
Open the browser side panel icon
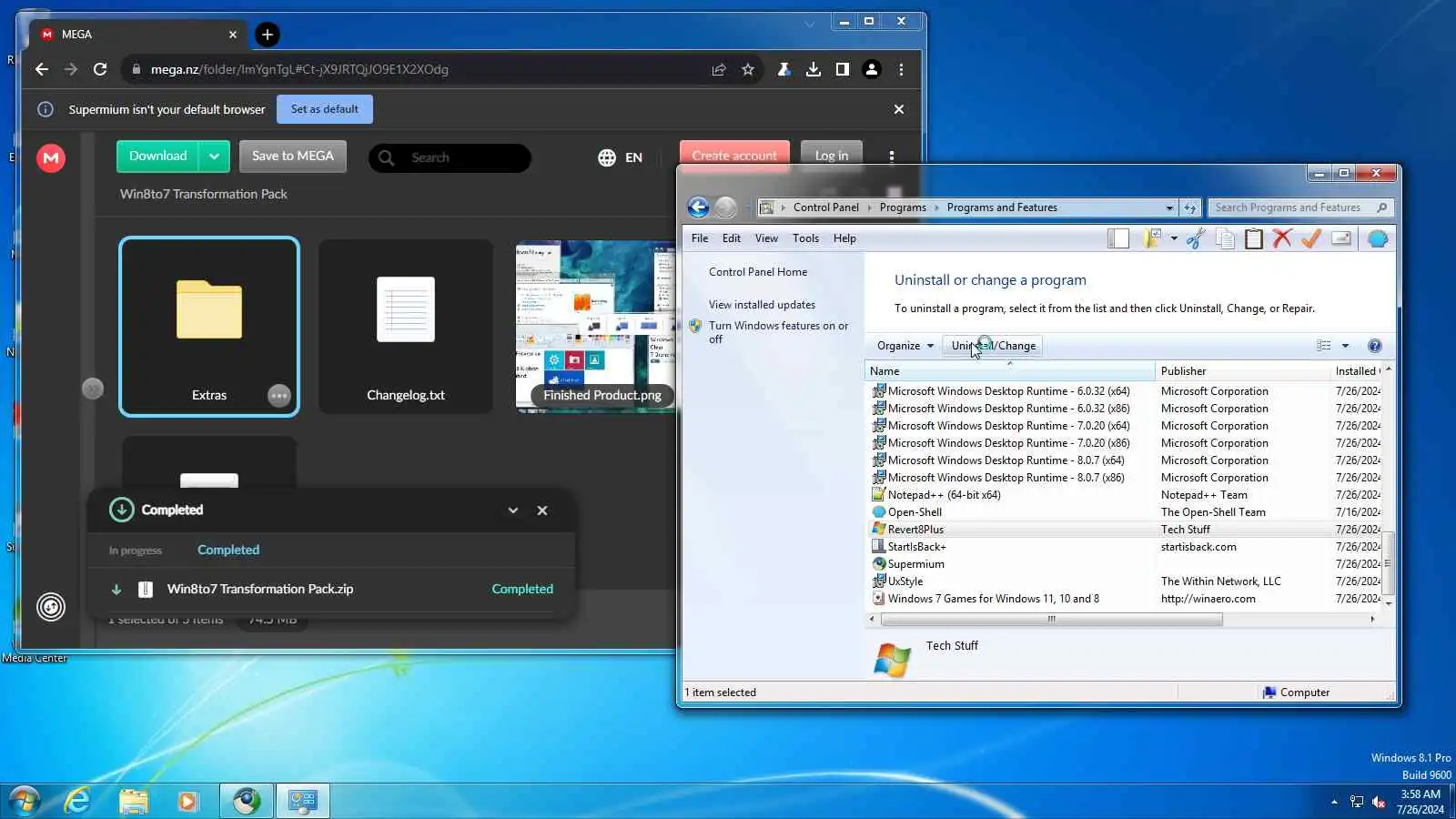click(843, 69)
